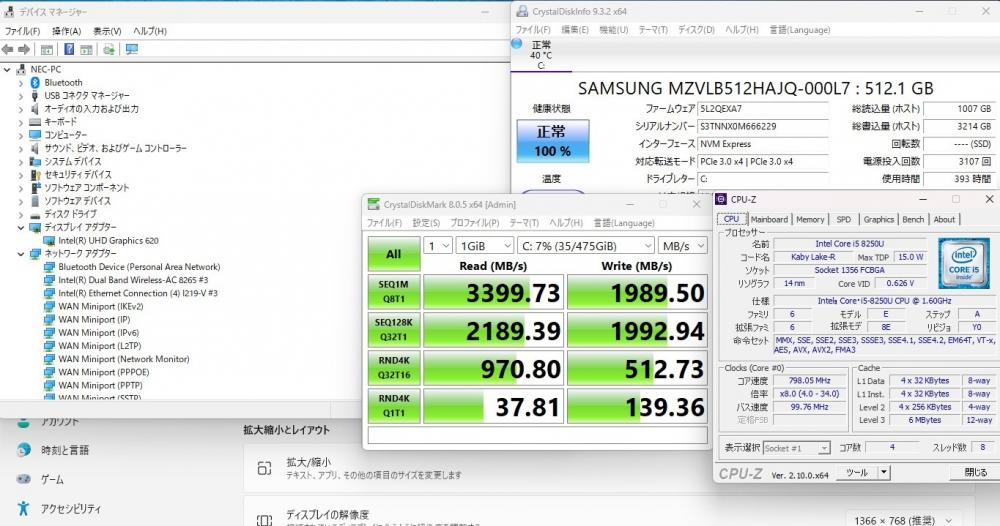
Task: Expand the Disk drives tree node
Action: pos(20,214)
